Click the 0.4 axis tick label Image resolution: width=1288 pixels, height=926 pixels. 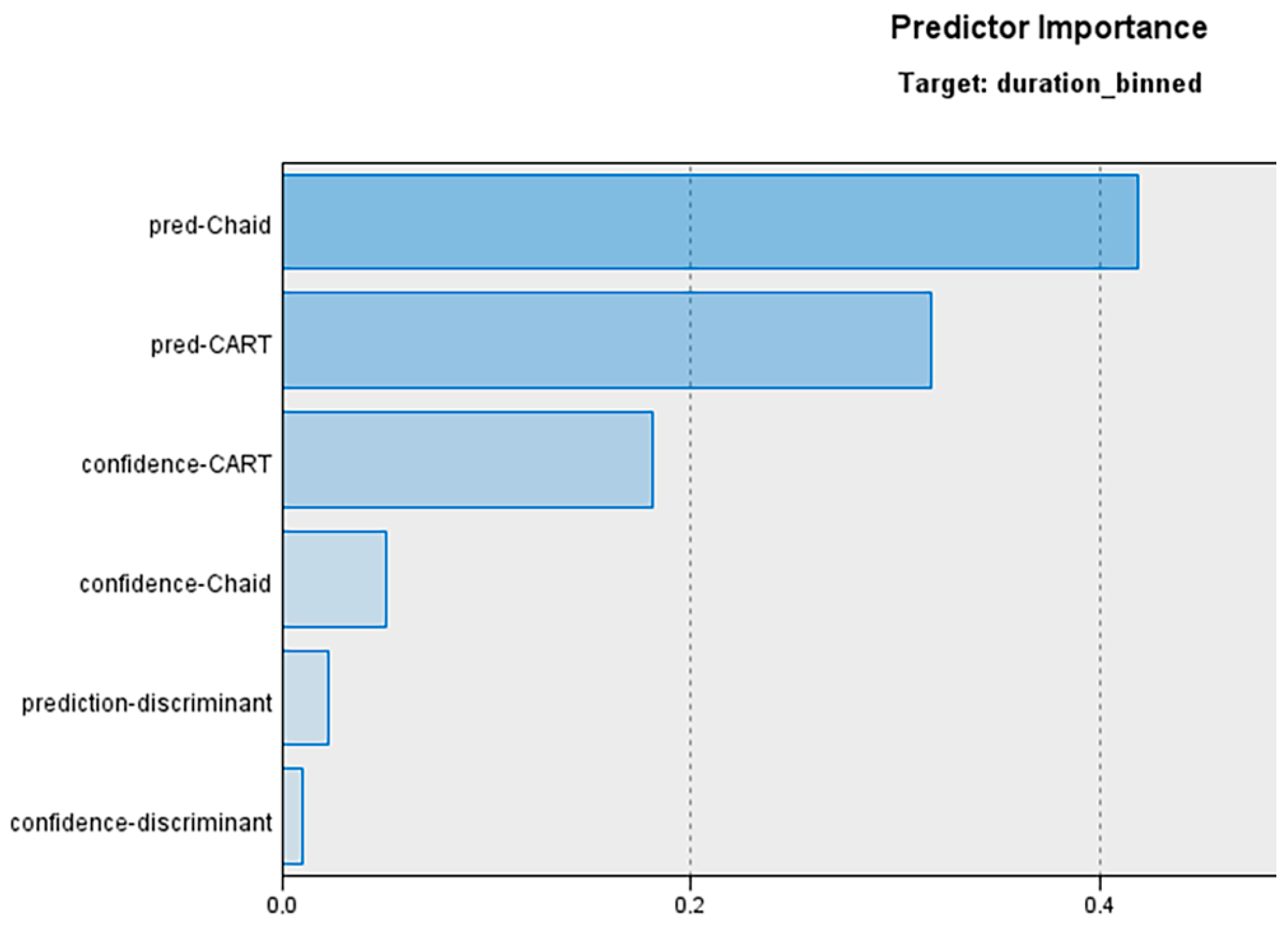point(1100,905)
